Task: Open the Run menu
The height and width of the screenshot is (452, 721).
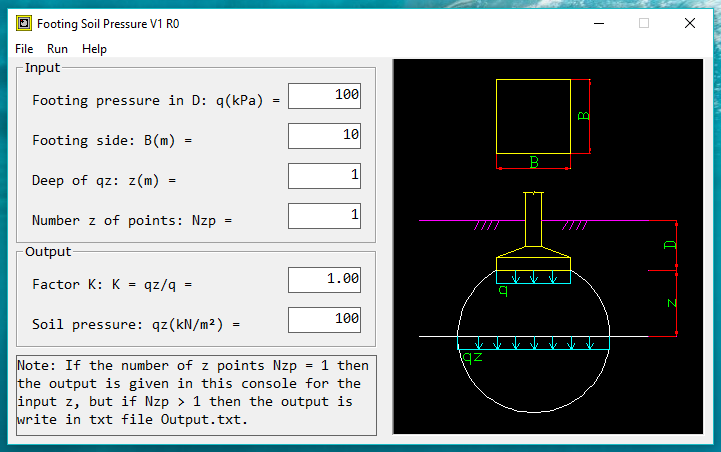Action: point(57,49)
